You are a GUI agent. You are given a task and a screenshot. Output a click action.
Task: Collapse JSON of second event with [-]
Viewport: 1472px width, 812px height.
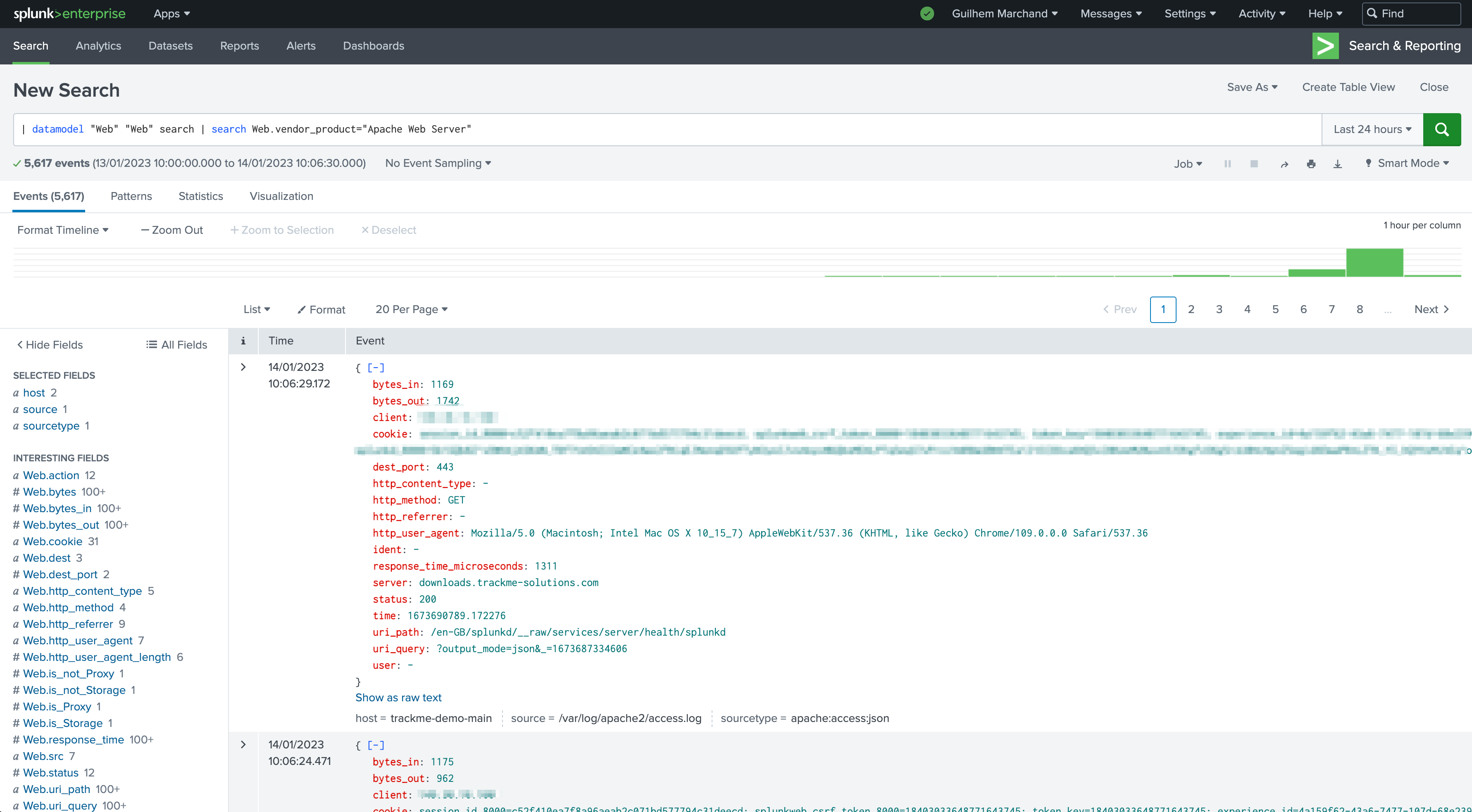375,745
